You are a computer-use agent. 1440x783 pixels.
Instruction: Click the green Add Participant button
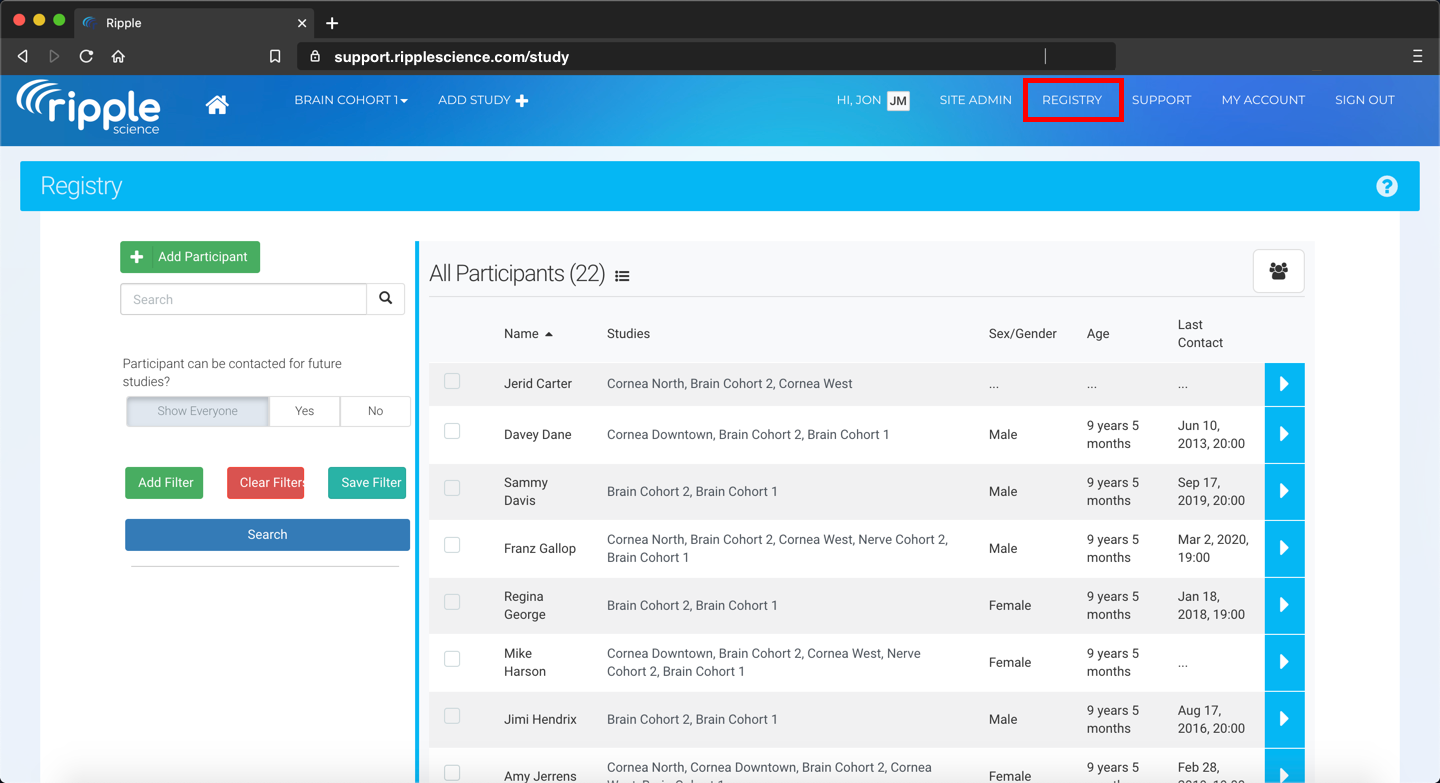pos(190,257)
